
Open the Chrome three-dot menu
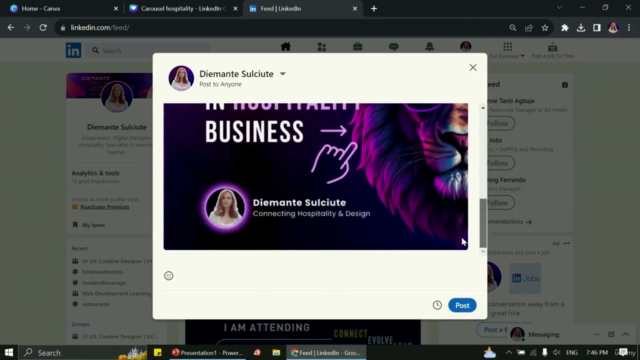[x=629, y=28]
